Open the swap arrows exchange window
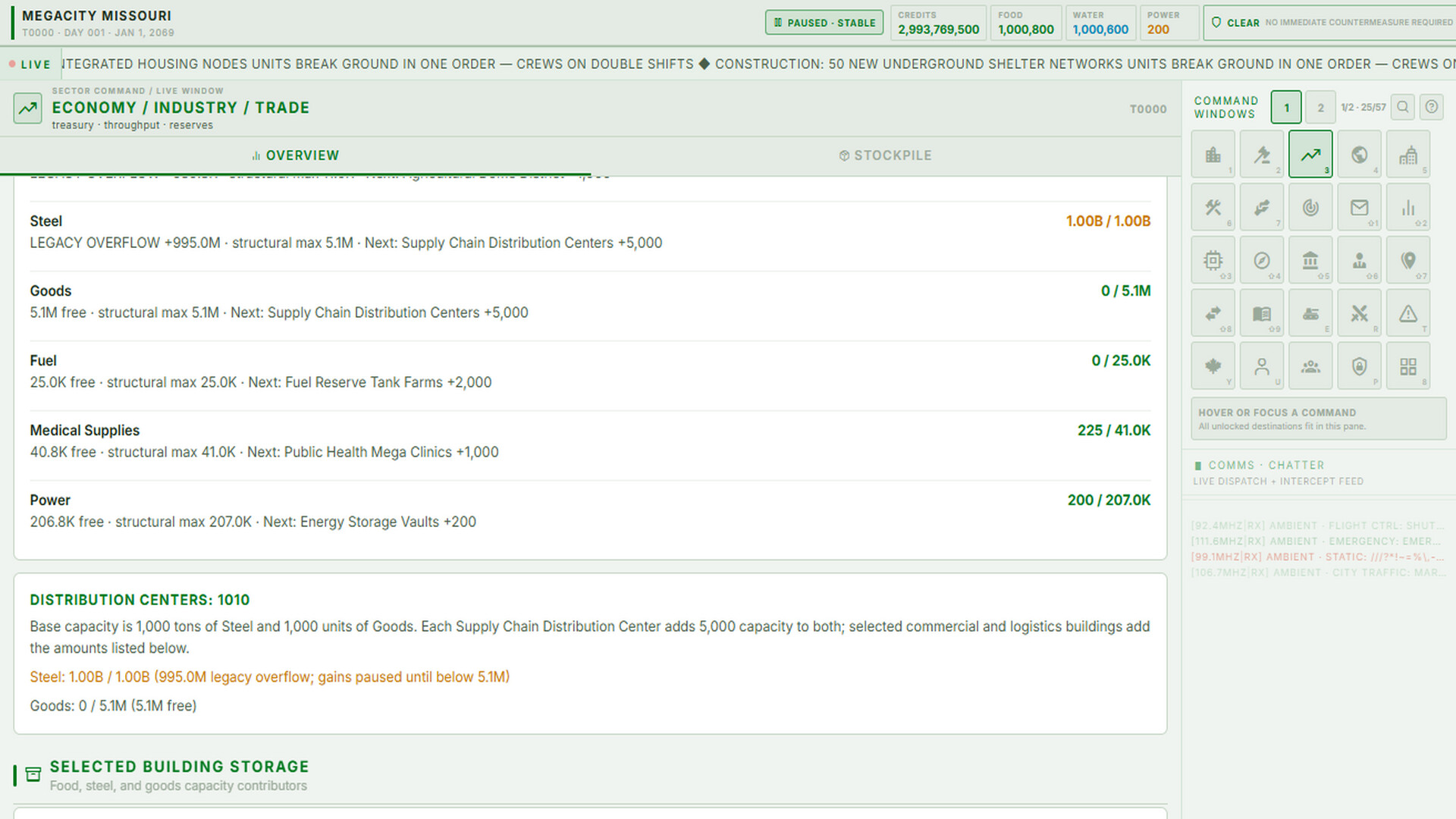 coord(1213,313)
